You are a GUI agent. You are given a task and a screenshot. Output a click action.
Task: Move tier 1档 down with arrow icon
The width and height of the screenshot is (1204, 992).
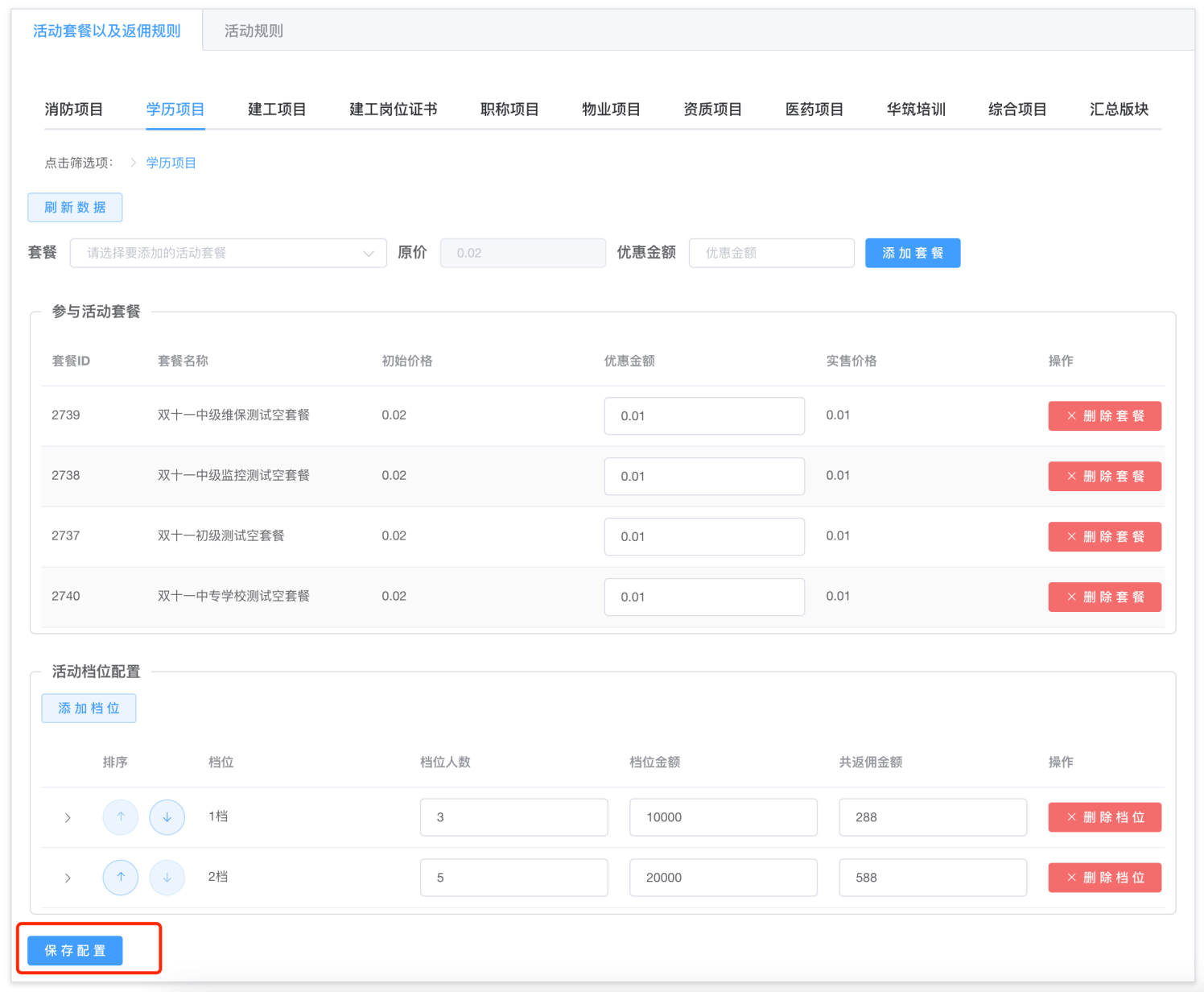[167, 817]
